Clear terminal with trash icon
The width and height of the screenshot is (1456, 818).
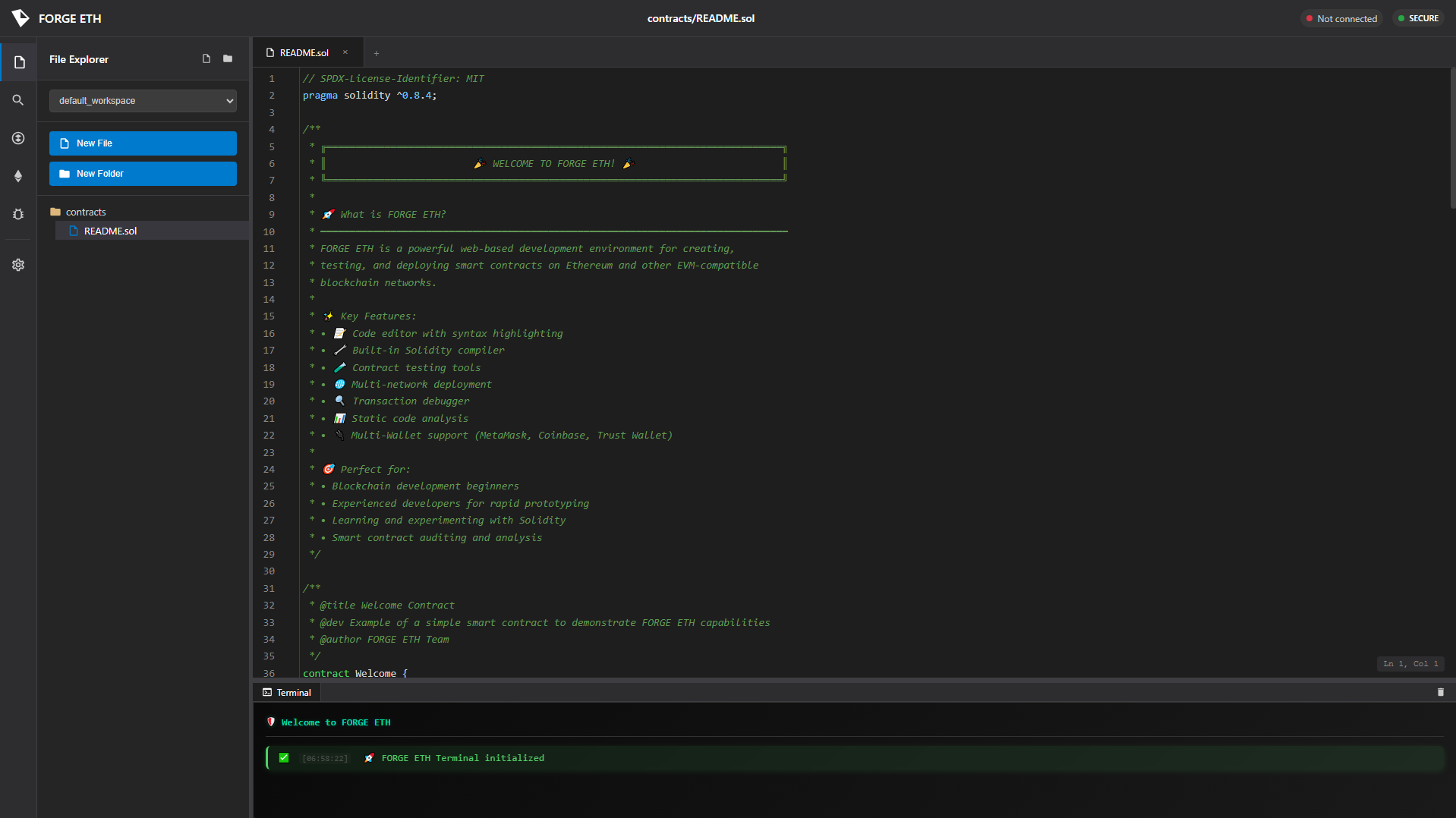click(1441, 692)
